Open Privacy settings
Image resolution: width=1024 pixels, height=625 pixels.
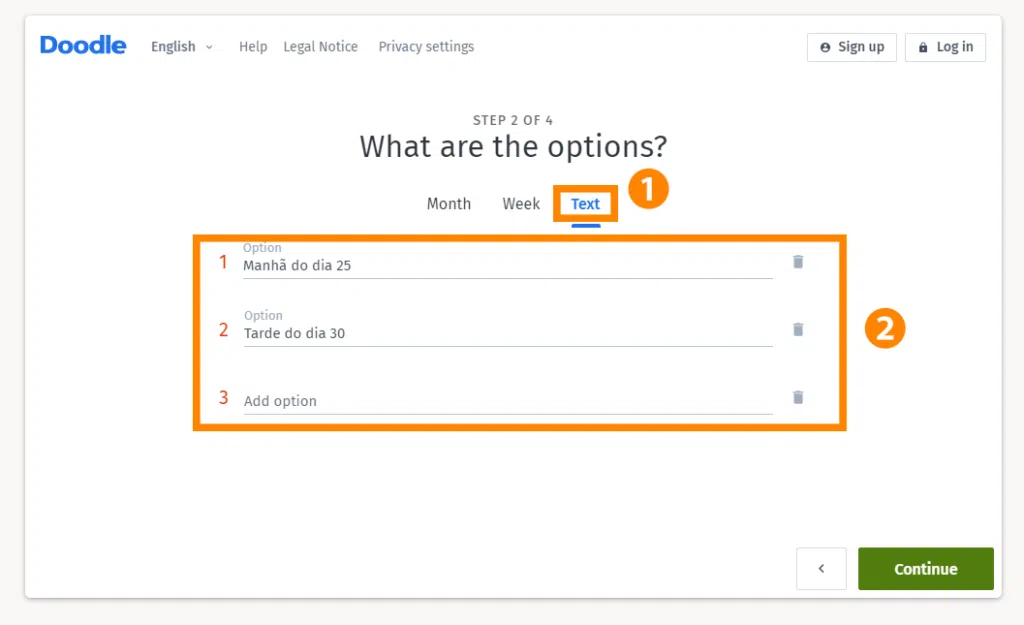426,47
